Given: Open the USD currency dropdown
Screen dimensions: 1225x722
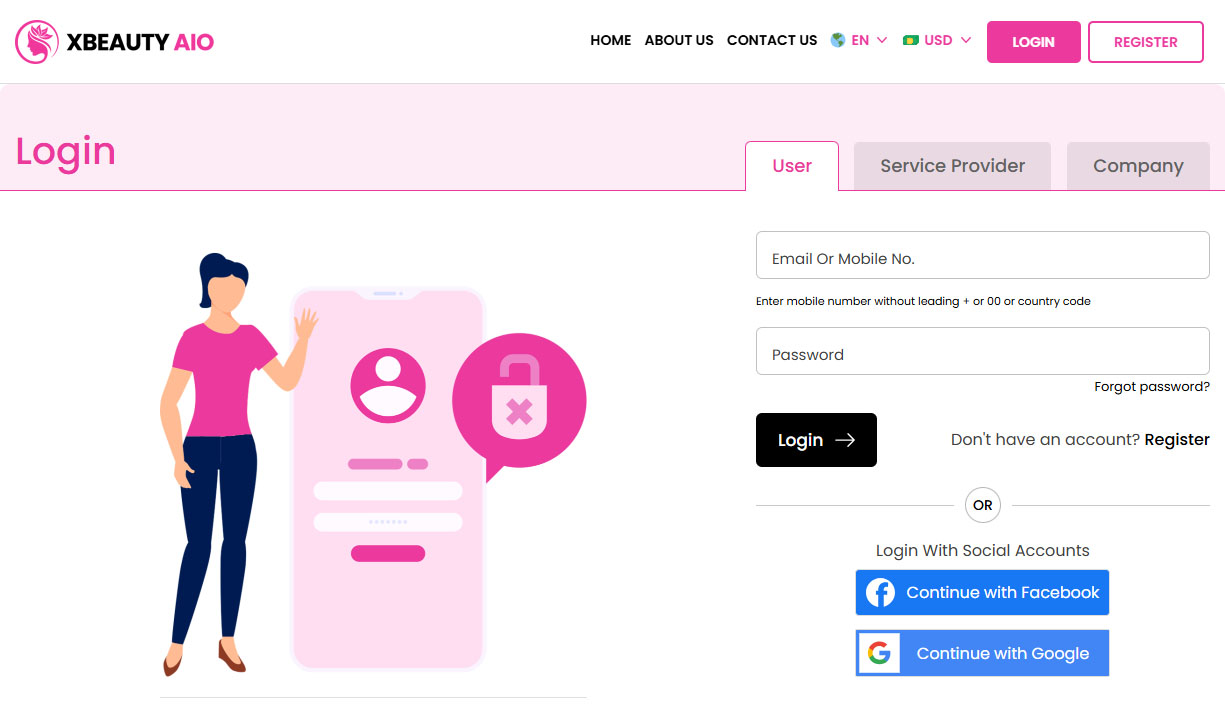Looking at the screenshot, I should coord(936,40).
